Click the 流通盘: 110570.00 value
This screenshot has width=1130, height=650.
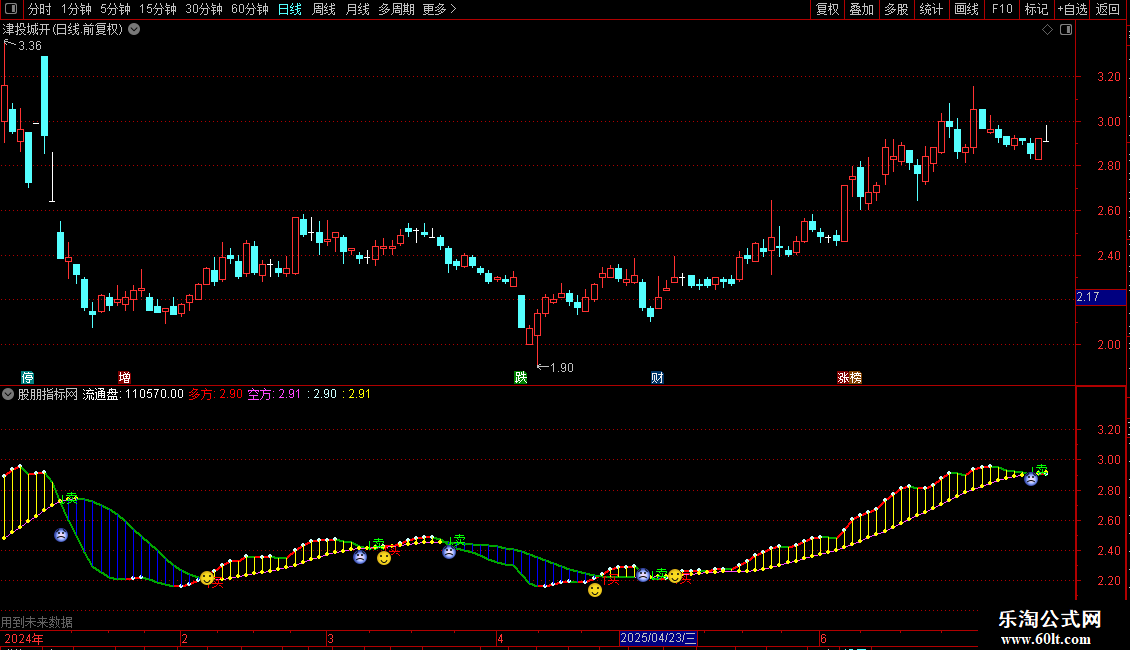click(x=133, y=394)
